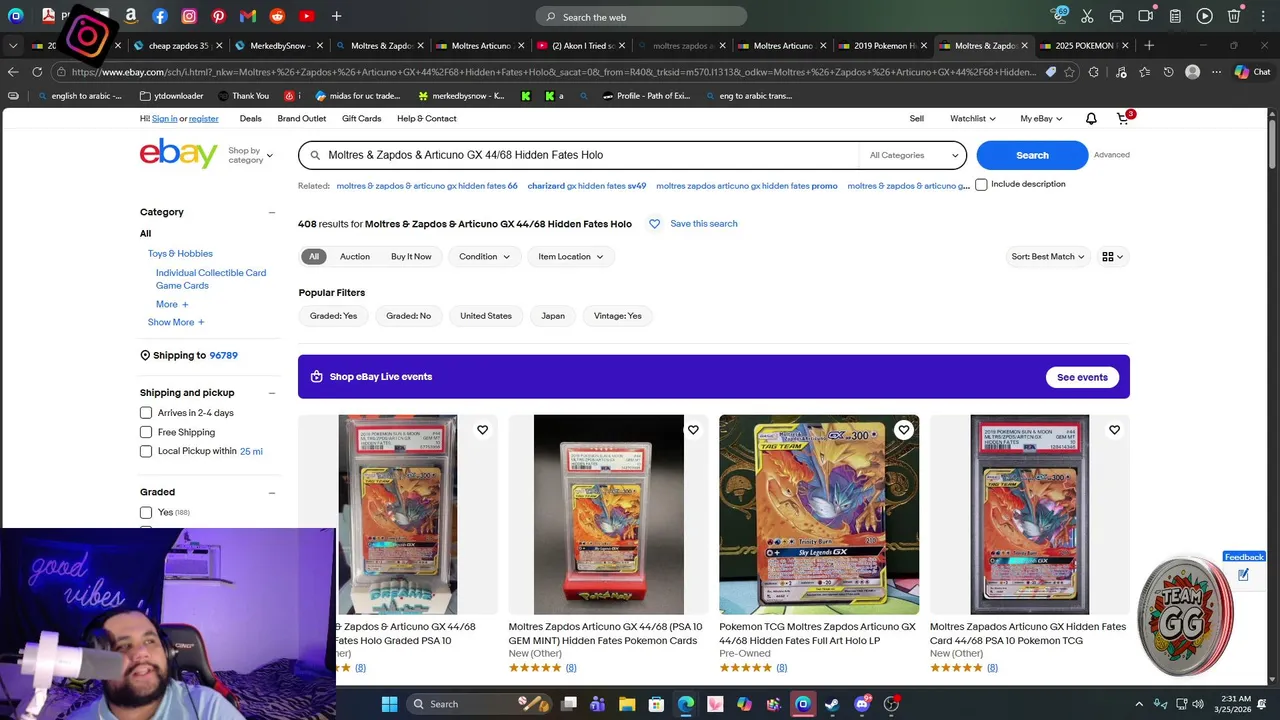Open the Facebook shortcut icon

click(x=160, y=16)
